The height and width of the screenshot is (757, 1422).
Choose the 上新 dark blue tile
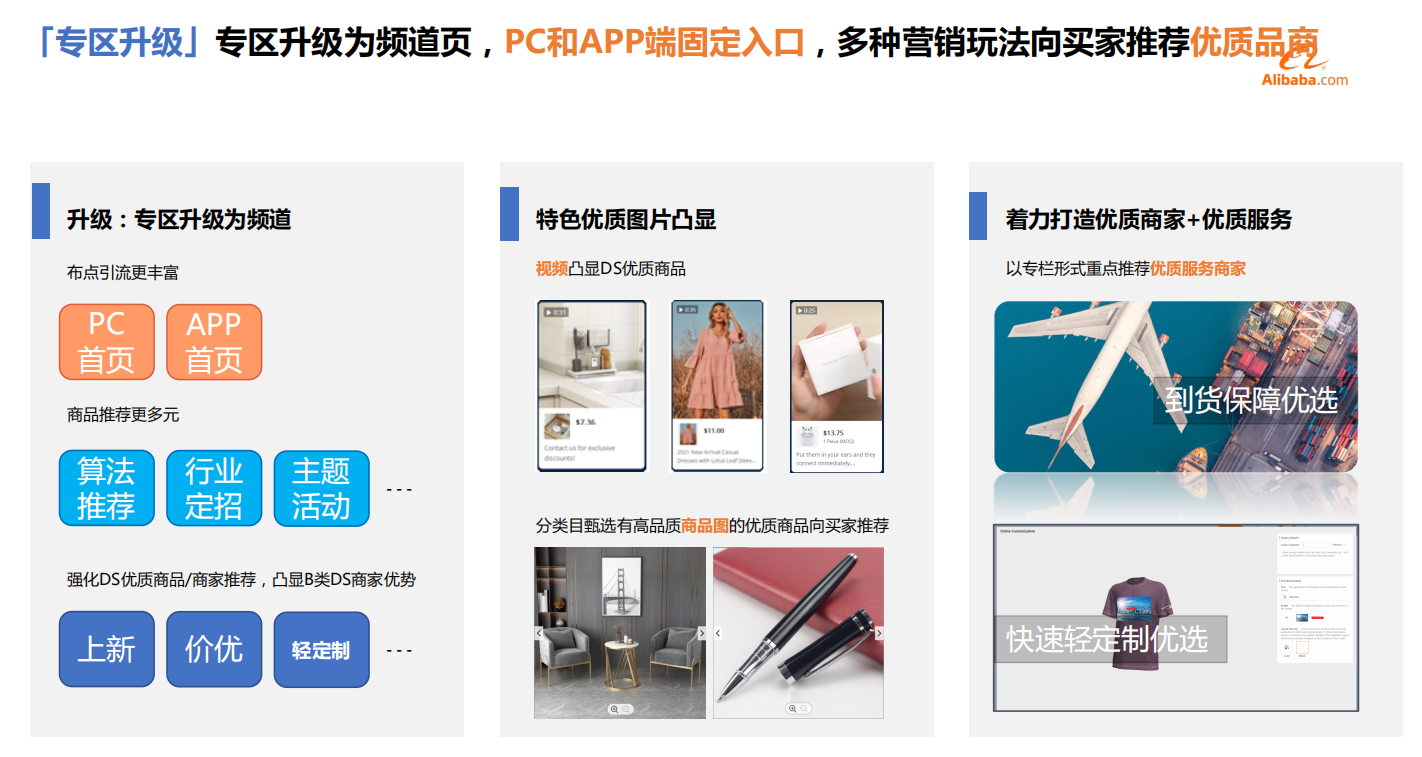tap(107, 649)
